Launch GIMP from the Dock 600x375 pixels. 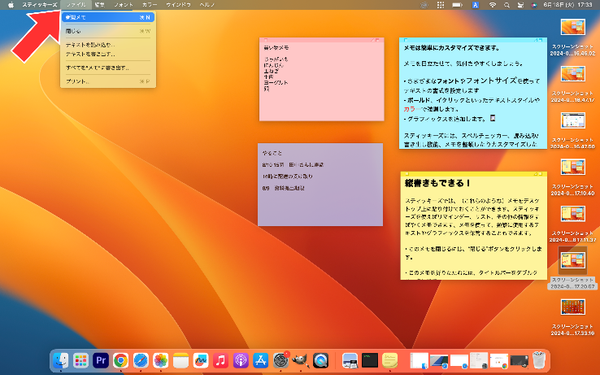tap(300, 360)
